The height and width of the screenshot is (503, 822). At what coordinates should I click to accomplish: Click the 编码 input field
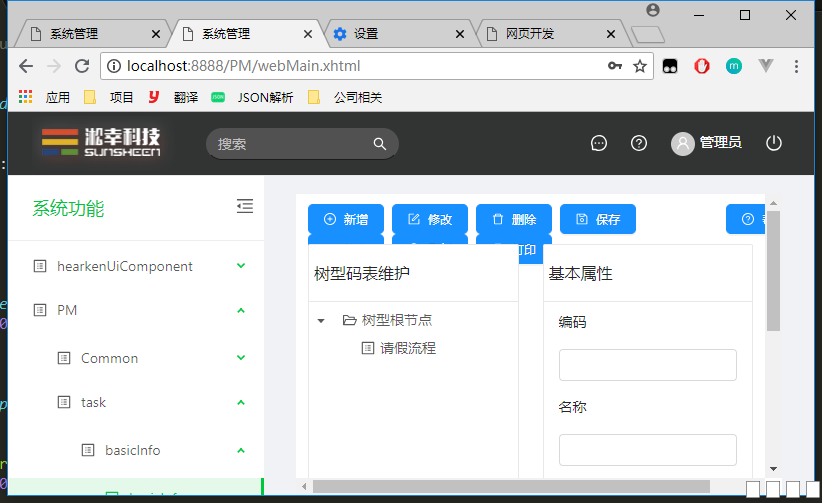coord(647,365)
